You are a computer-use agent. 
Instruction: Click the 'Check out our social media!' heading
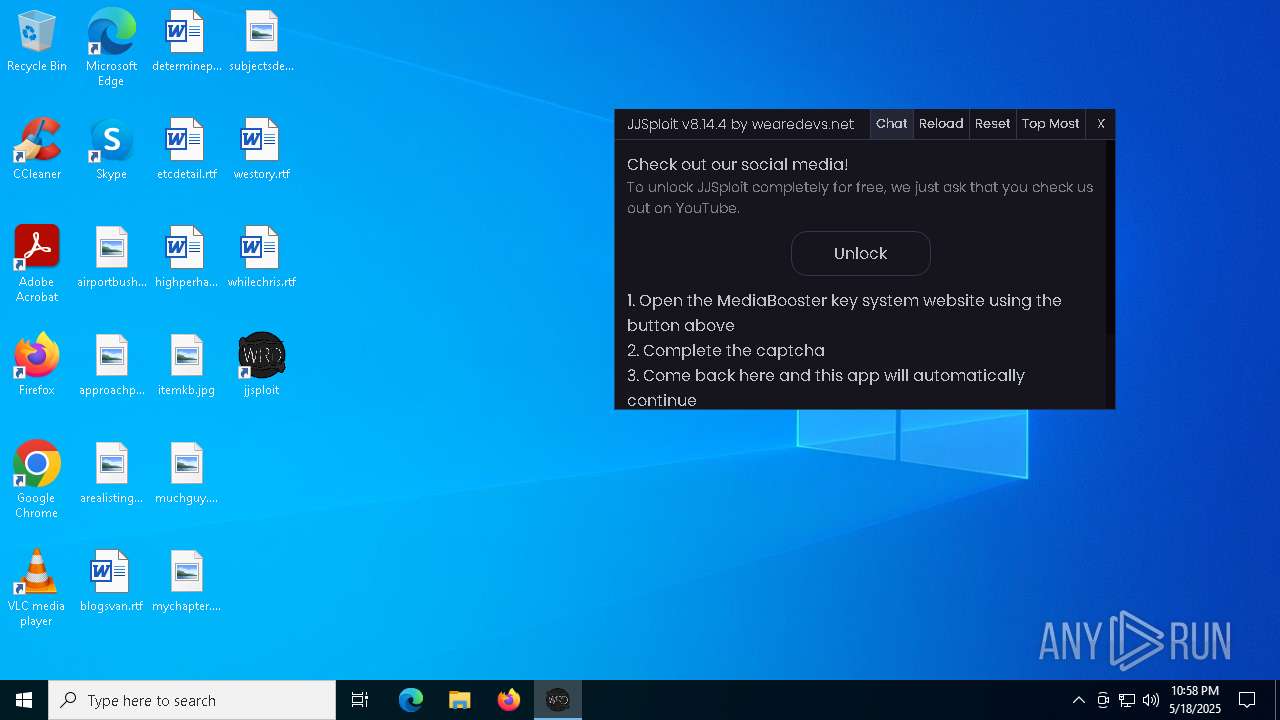(737, 165)
